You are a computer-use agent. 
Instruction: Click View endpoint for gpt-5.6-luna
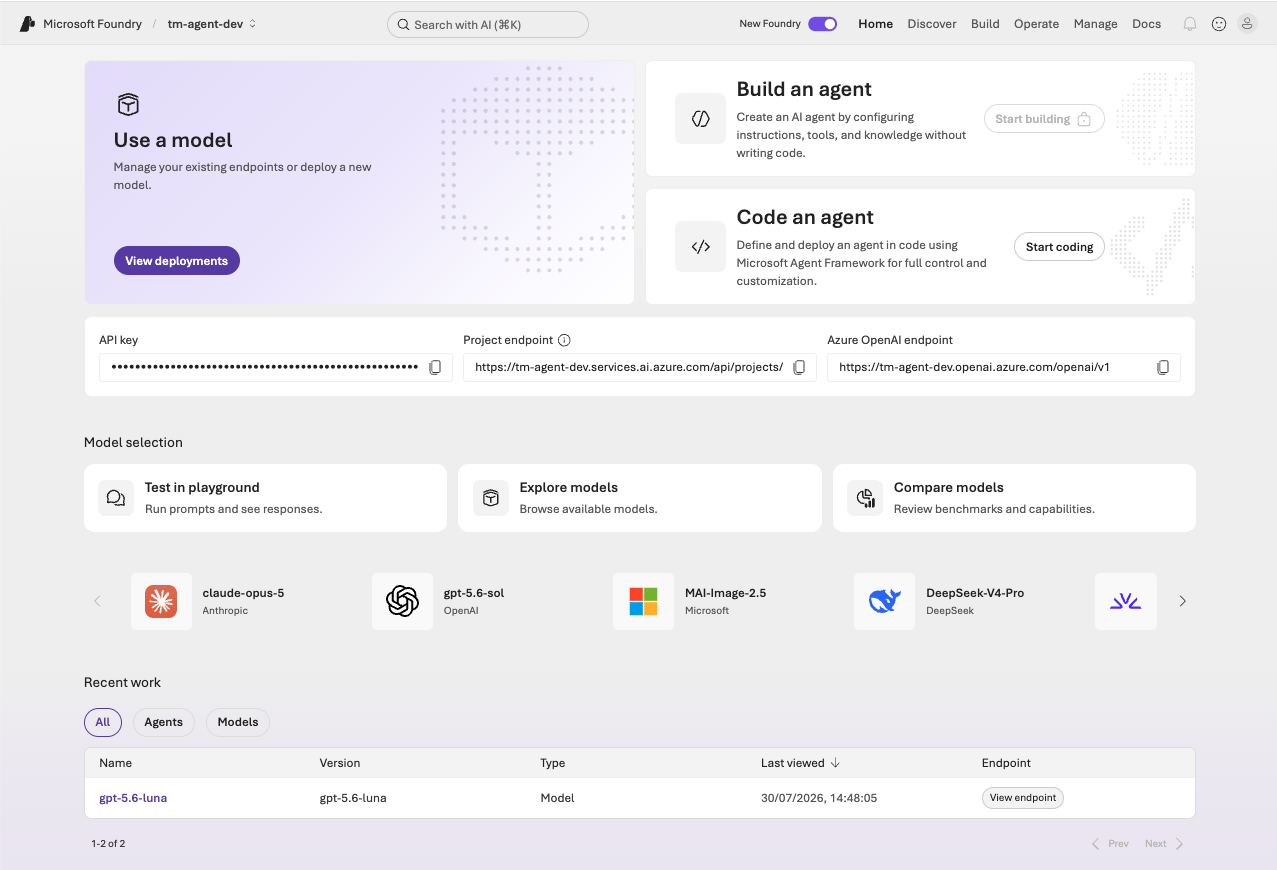(1022, 798)
